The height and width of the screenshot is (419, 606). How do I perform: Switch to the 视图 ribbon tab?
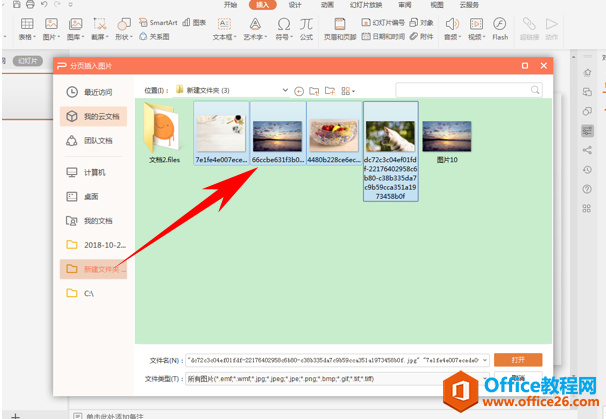point(437,5)
